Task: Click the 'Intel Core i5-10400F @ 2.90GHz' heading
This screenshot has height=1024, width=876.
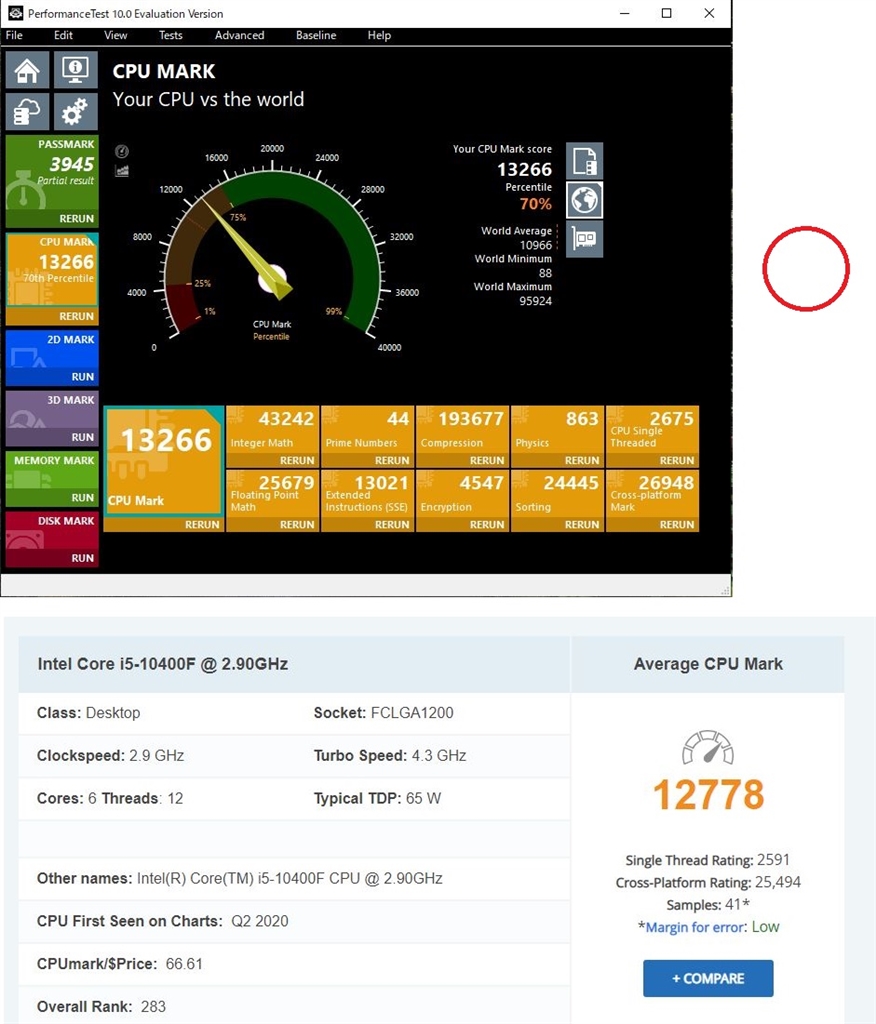Action: coord(163,664)
